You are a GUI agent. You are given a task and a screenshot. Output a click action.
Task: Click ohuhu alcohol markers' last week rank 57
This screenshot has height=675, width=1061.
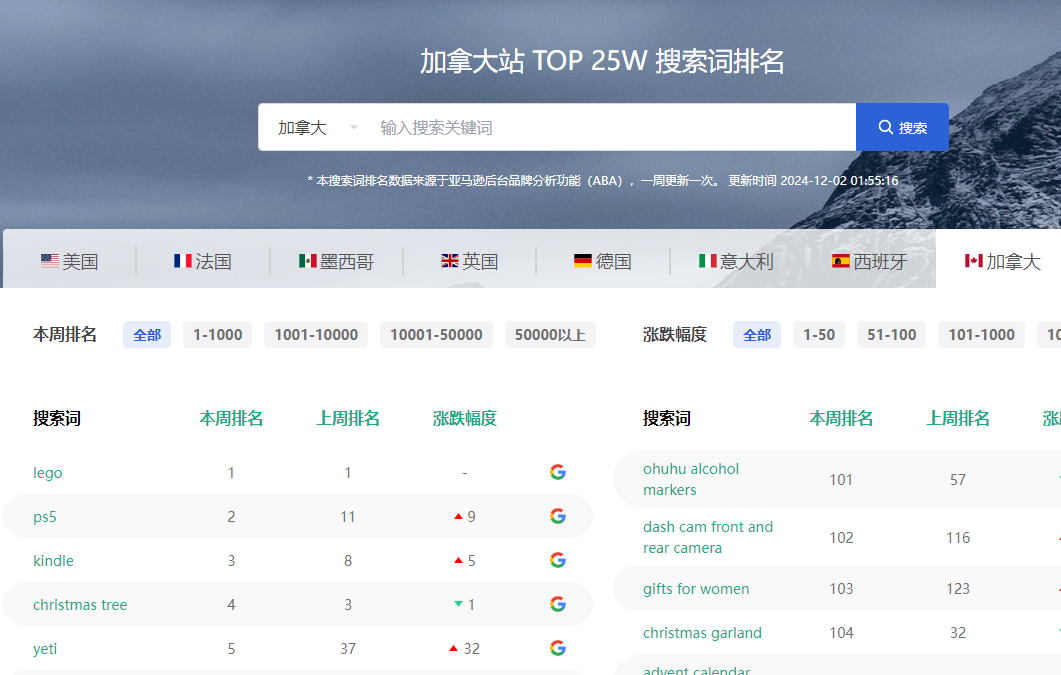pos(958,480)
